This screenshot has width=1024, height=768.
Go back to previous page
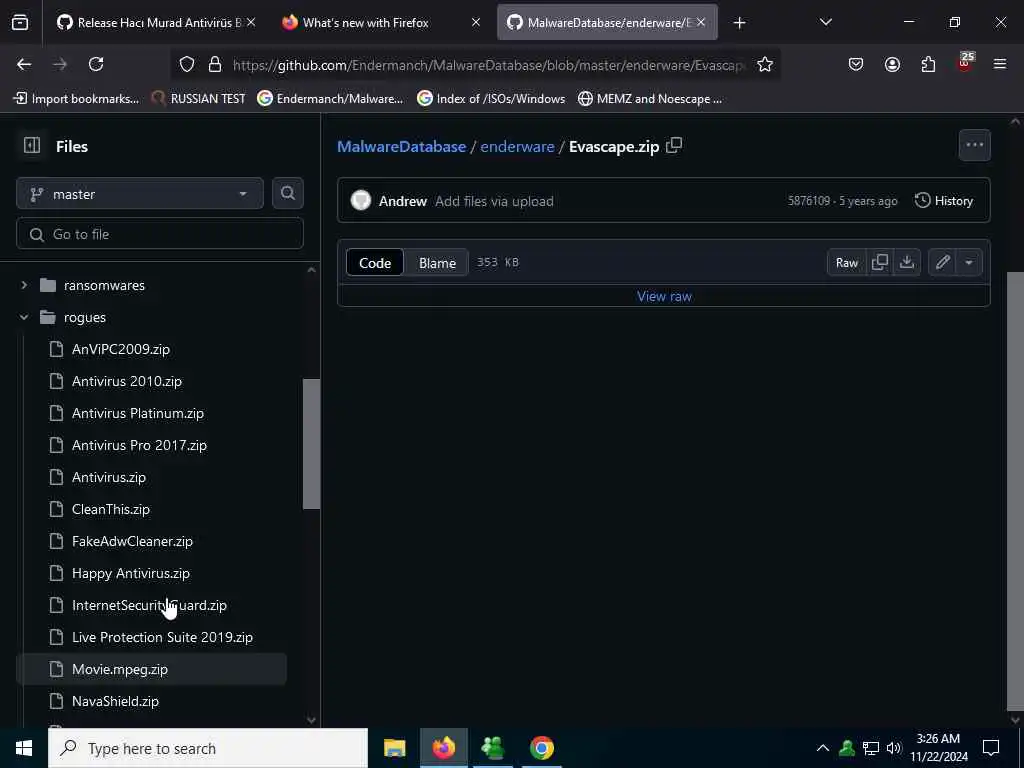click(24, 64)
